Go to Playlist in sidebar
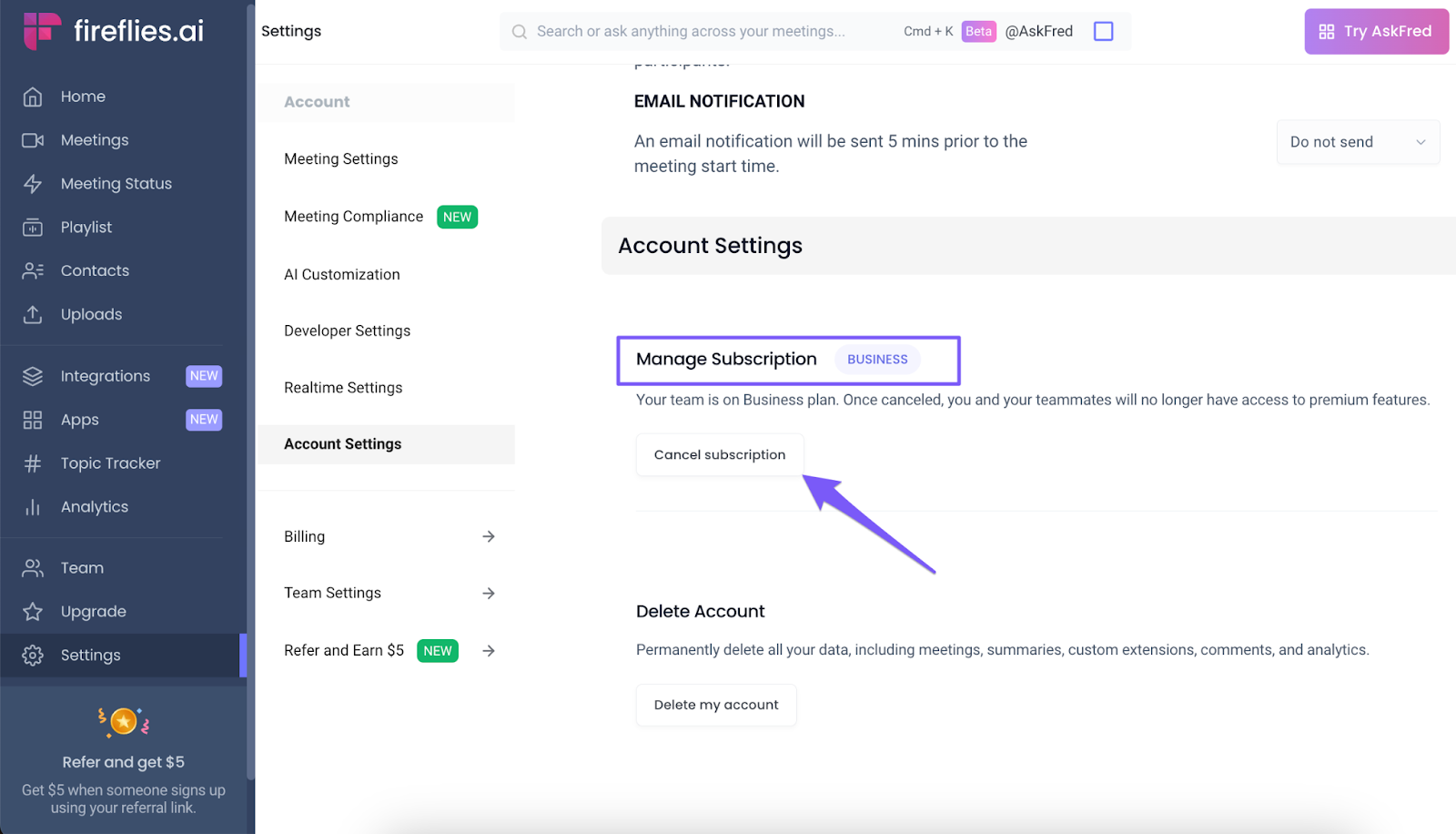The width and height of the screenshot is (1456, 834). click(86, 228)
